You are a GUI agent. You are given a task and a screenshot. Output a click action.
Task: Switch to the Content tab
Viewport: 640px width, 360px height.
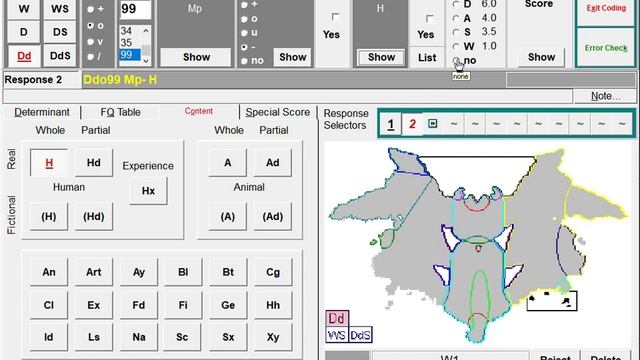(x=199, y=111)
